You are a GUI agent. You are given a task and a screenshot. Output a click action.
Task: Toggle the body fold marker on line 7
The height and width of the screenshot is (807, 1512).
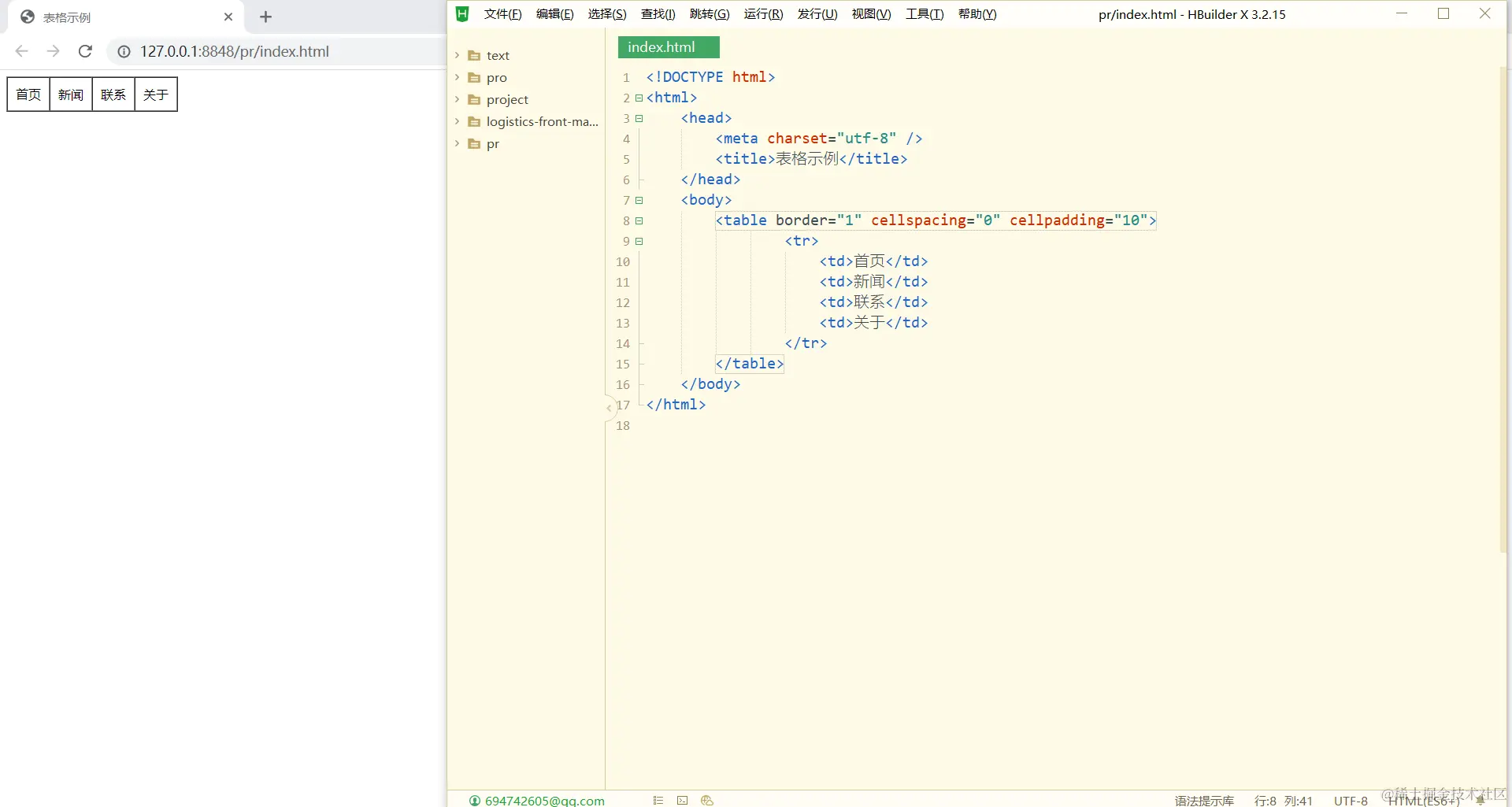click(639, 200)
